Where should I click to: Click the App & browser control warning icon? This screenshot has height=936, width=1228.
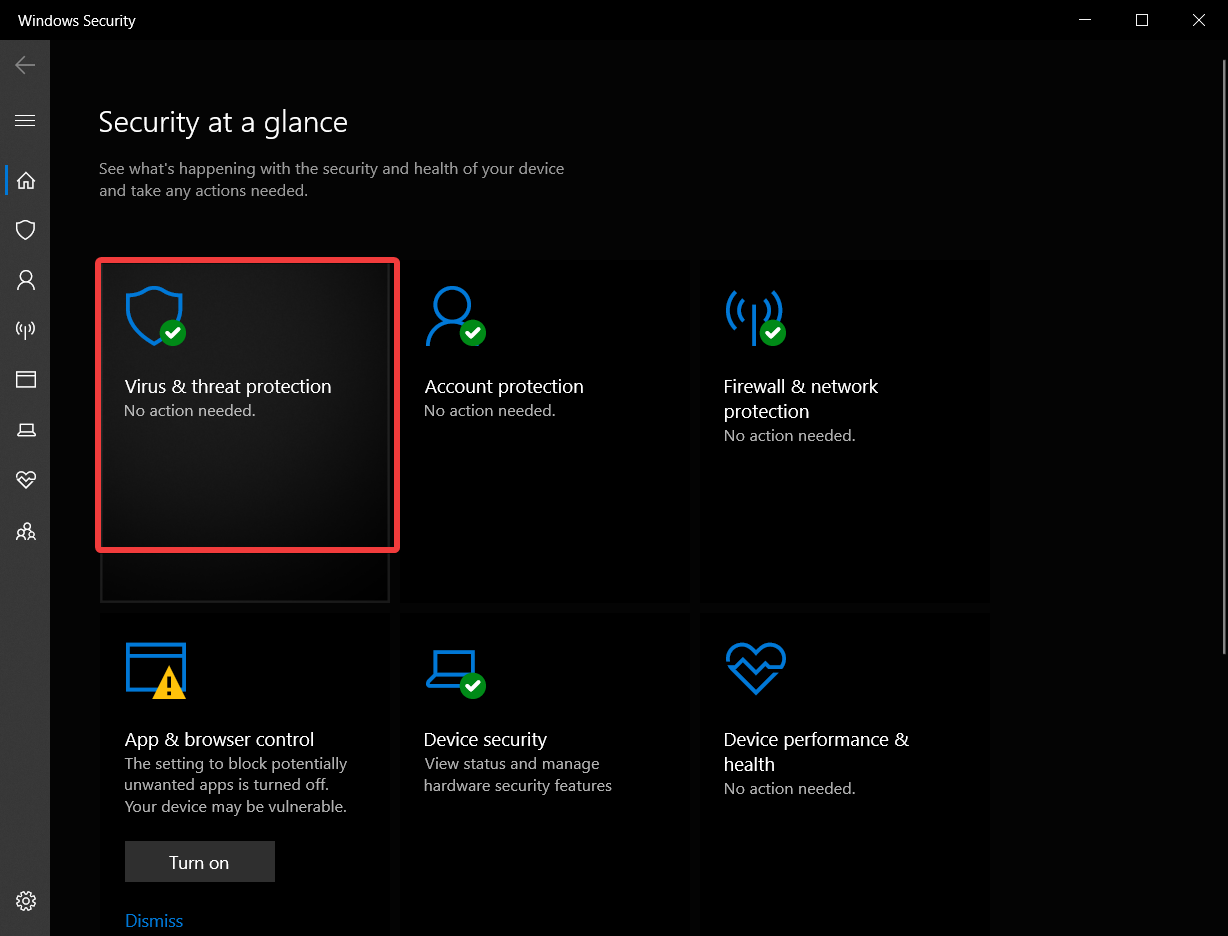click(x=156, y=670)
